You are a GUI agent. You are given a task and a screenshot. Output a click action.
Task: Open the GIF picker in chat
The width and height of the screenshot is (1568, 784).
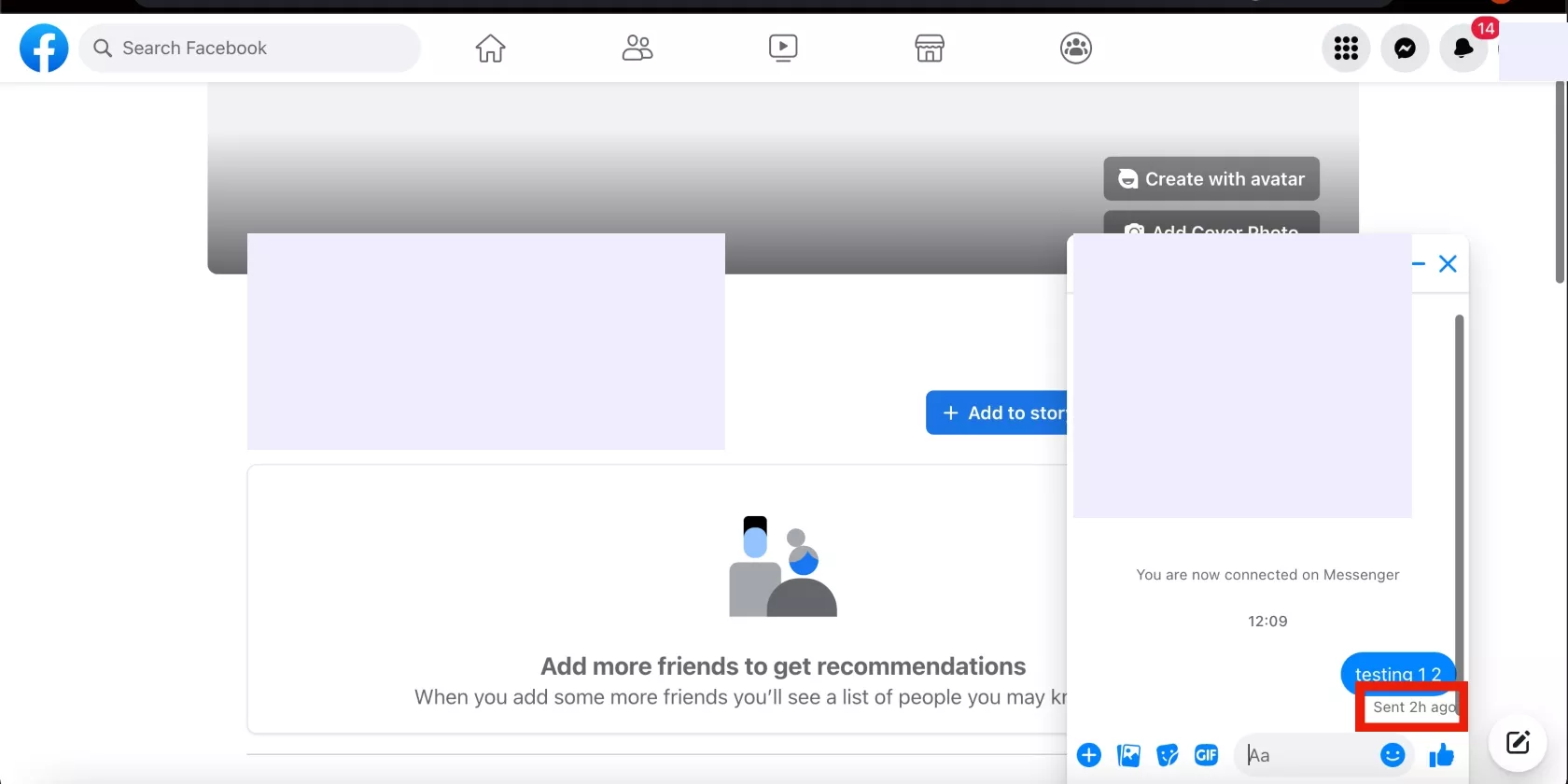click(1207, 755)
